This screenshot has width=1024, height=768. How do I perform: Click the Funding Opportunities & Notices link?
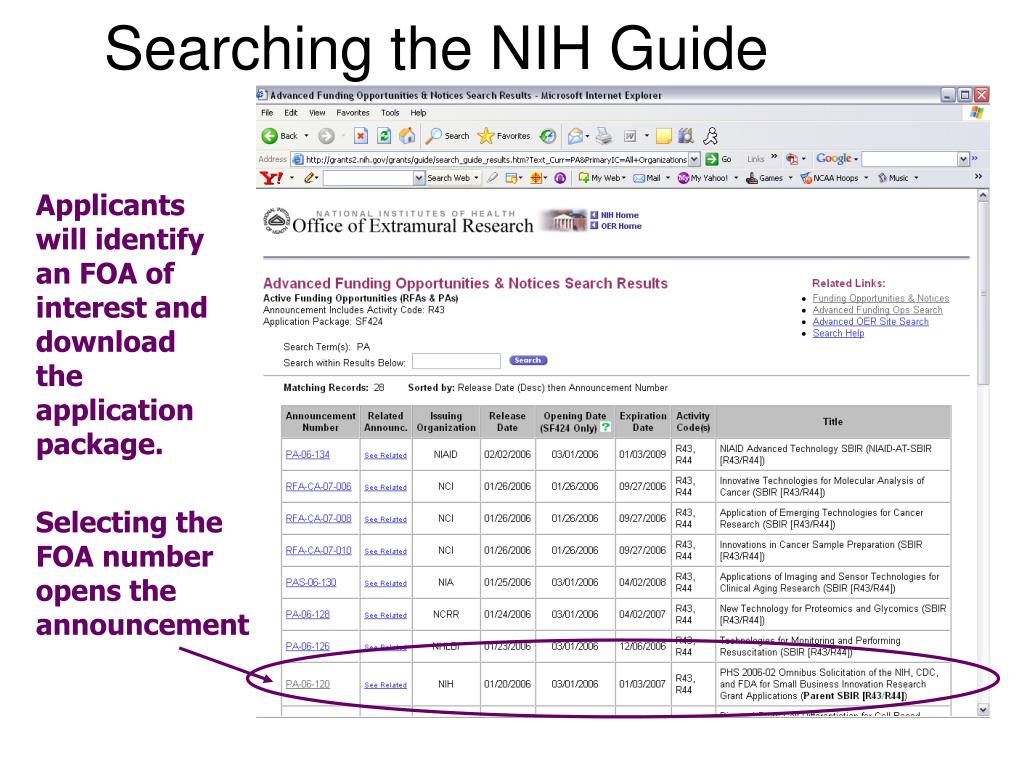pyautogui.click(x=880, y=298)
